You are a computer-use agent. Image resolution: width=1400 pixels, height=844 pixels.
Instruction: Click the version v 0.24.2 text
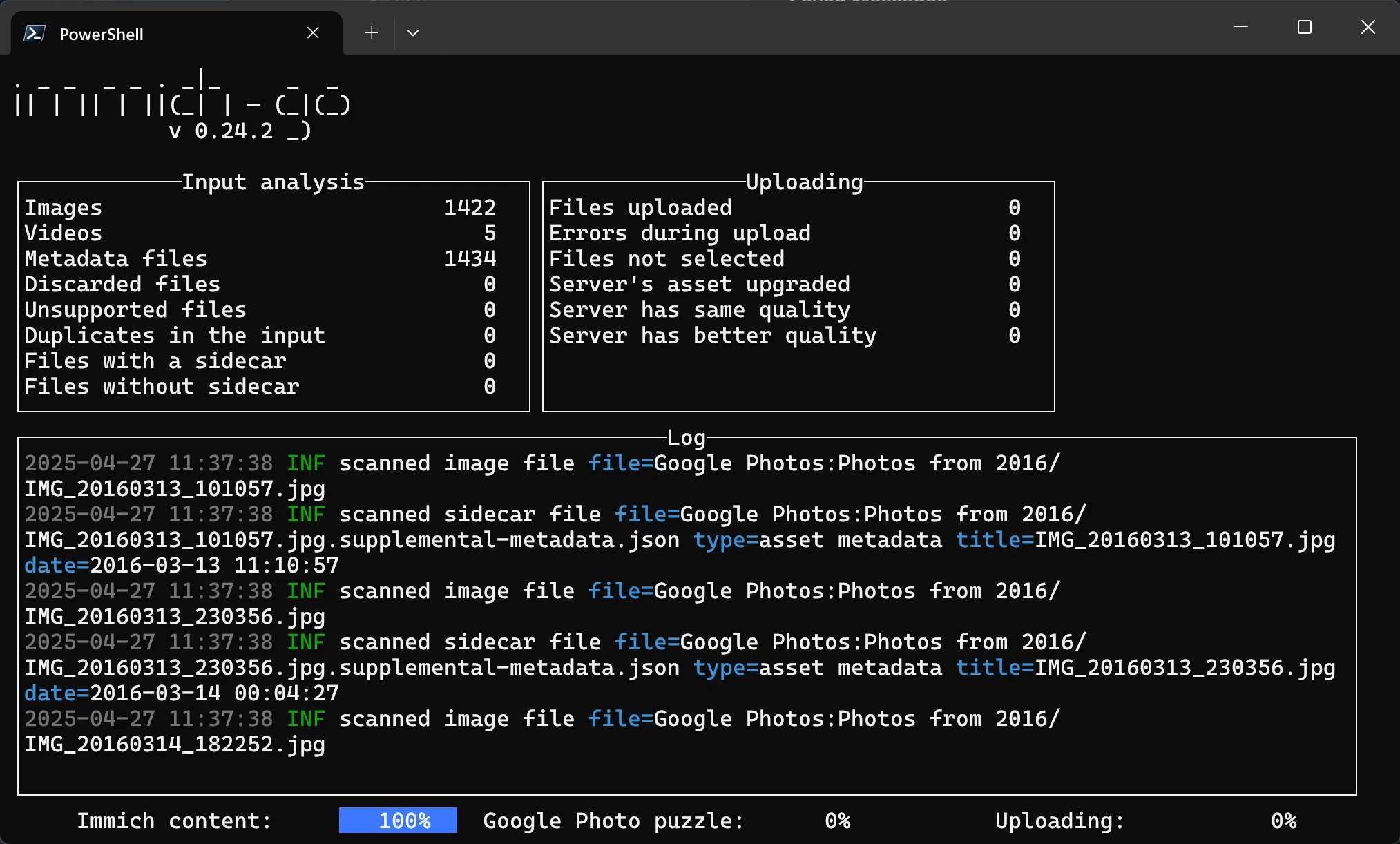click(x=221, y=131)
